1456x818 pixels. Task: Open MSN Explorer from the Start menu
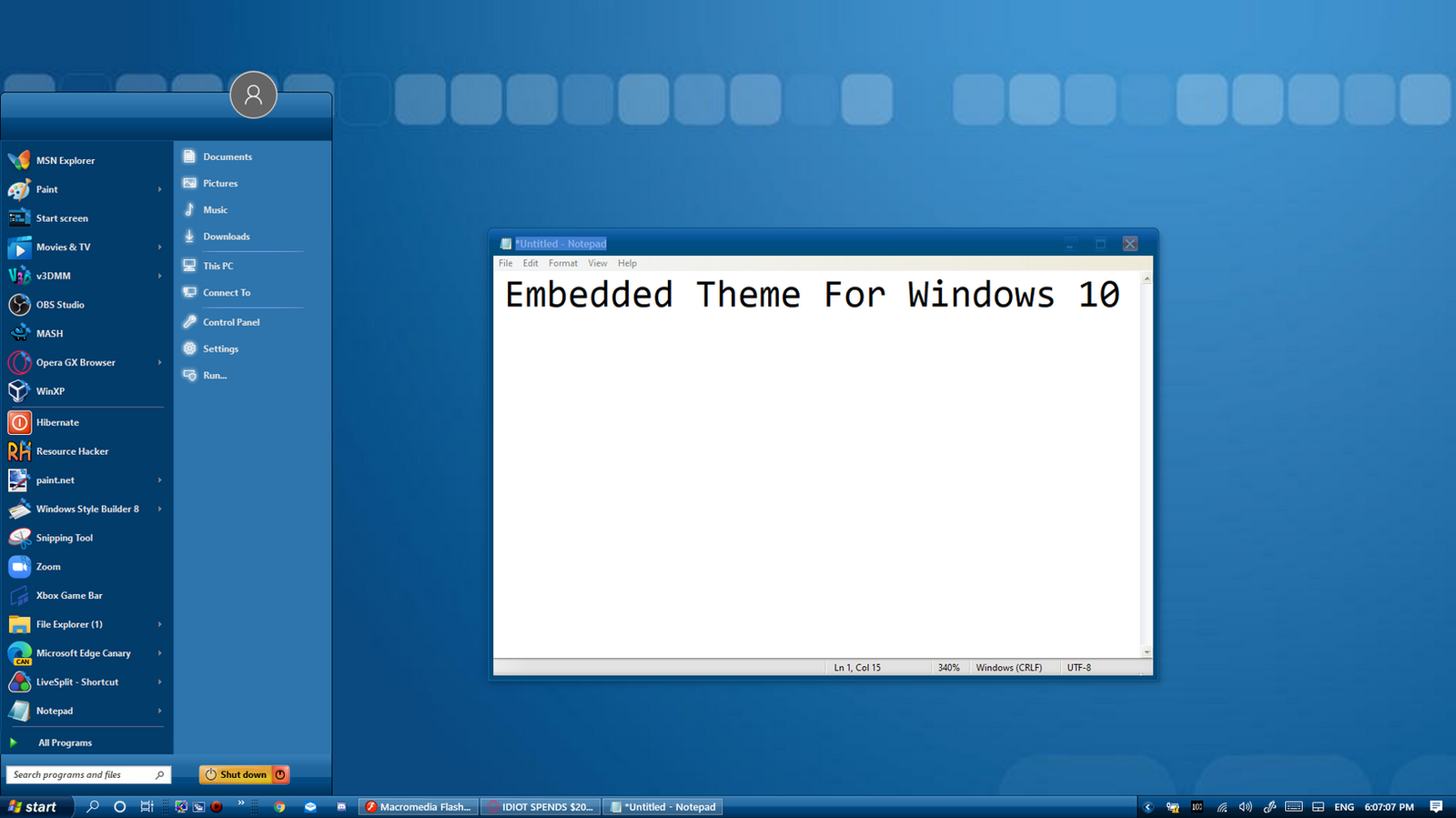pos(86,160)
